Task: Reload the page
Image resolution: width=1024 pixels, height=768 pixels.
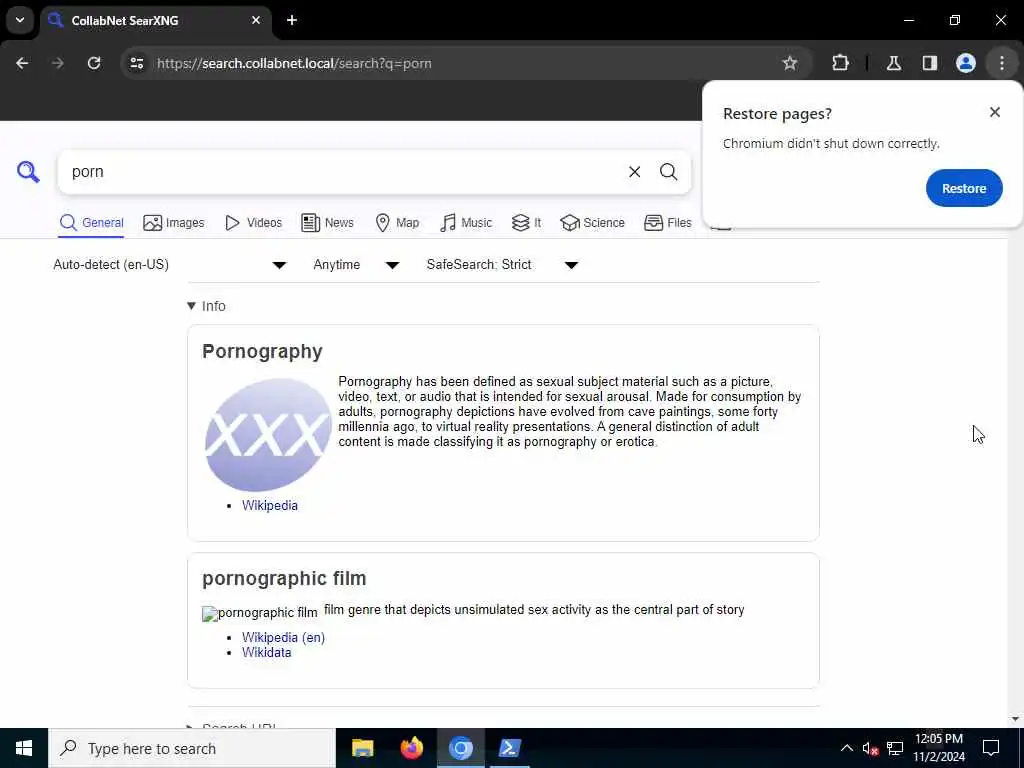Action: click(x=94, y=63)
